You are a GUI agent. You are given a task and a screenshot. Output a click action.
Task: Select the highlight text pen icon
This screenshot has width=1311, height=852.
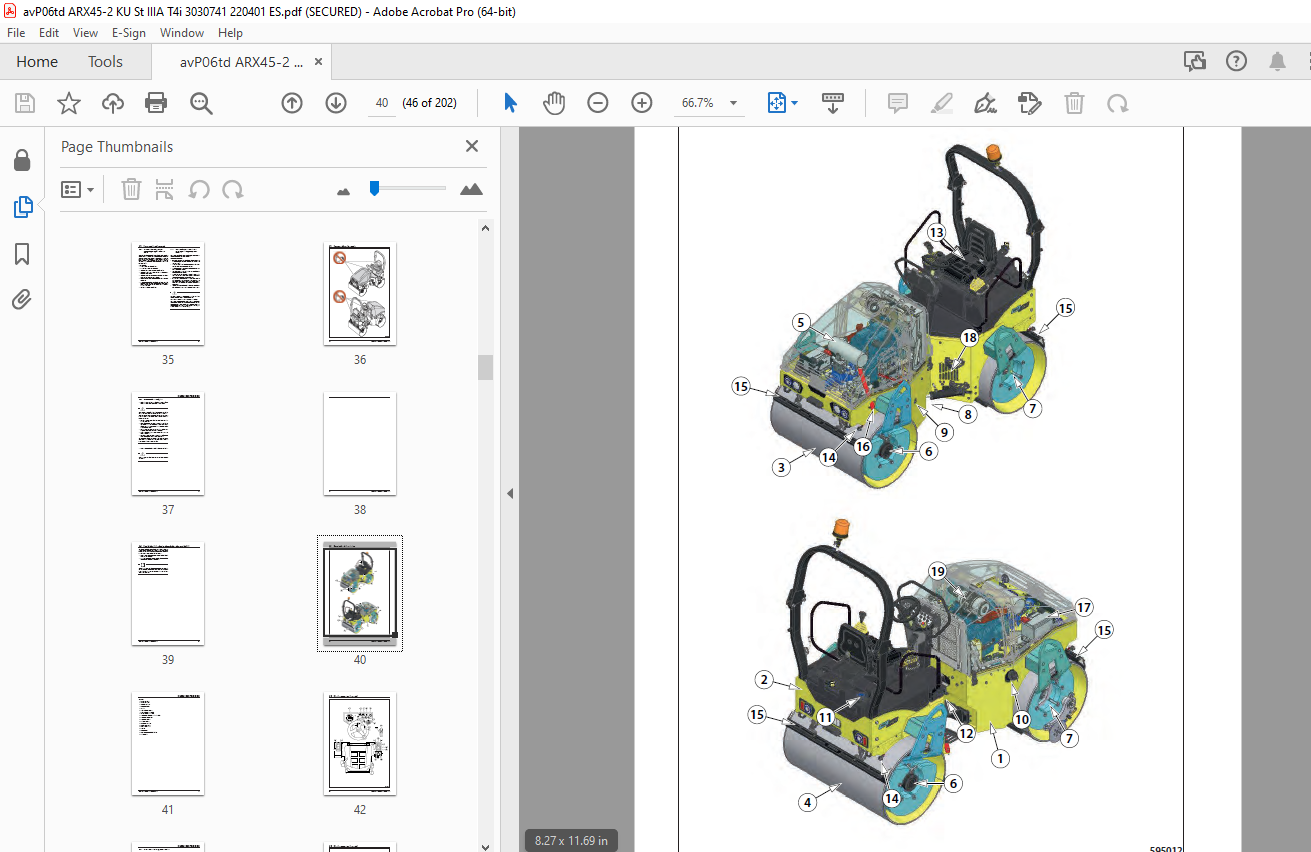942,103
